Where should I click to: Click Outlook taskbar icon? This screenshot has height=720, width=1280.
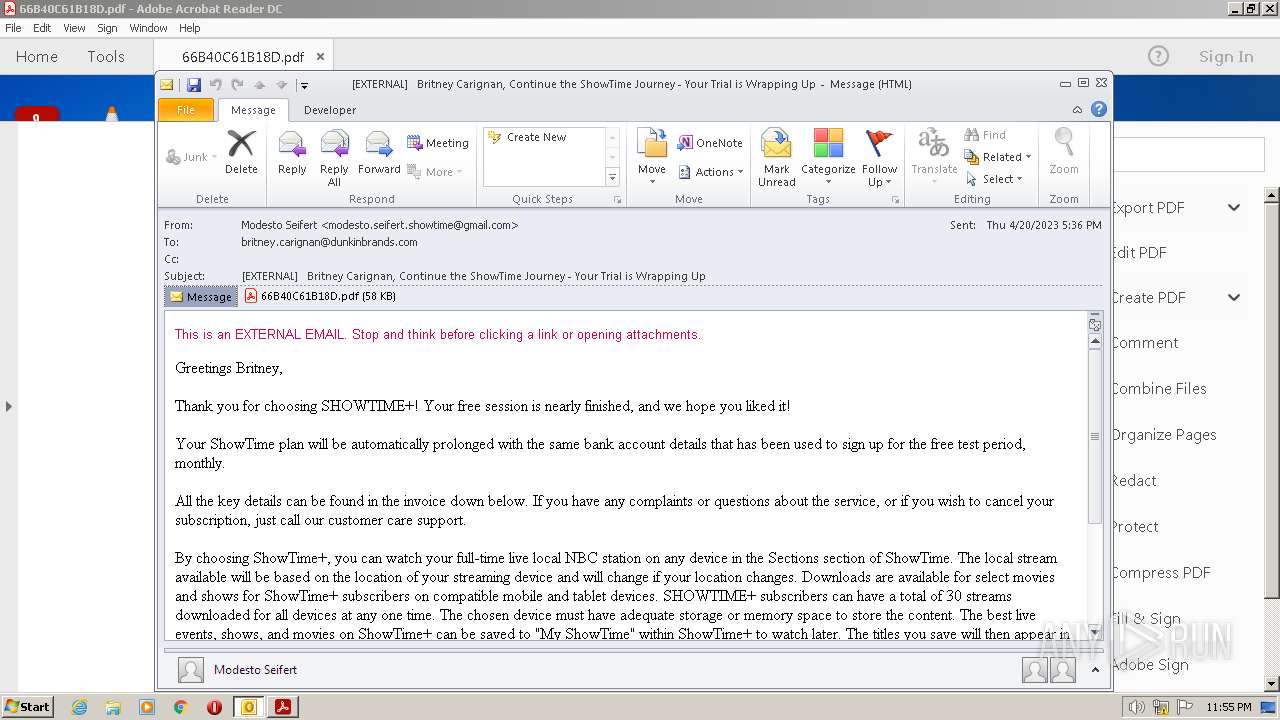click(248, 707)
